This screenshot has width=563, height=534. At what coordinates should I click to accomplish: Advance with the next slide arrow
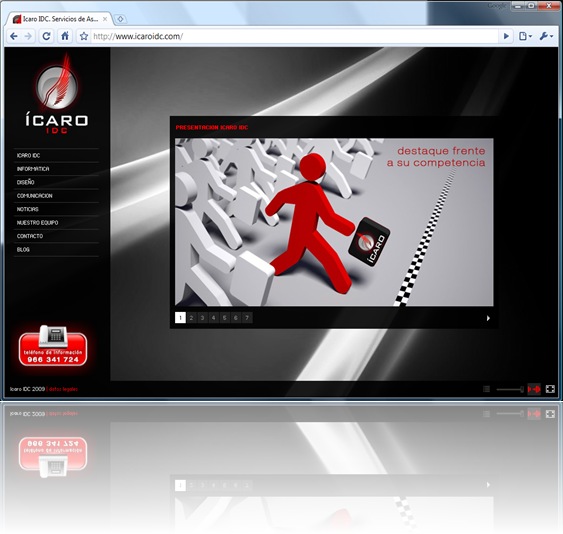[488, 318]
